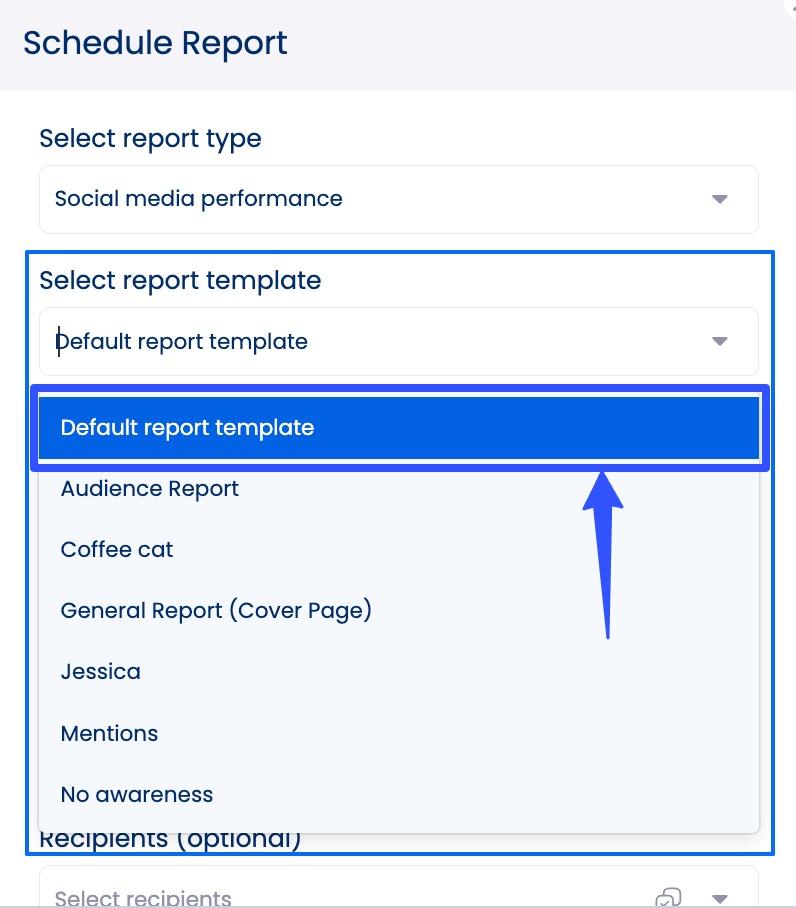The height and width of the screenshot is (908, 796).
Task: Select the Audience Report template
Action: pyautogui.click(x=150, y=489)
